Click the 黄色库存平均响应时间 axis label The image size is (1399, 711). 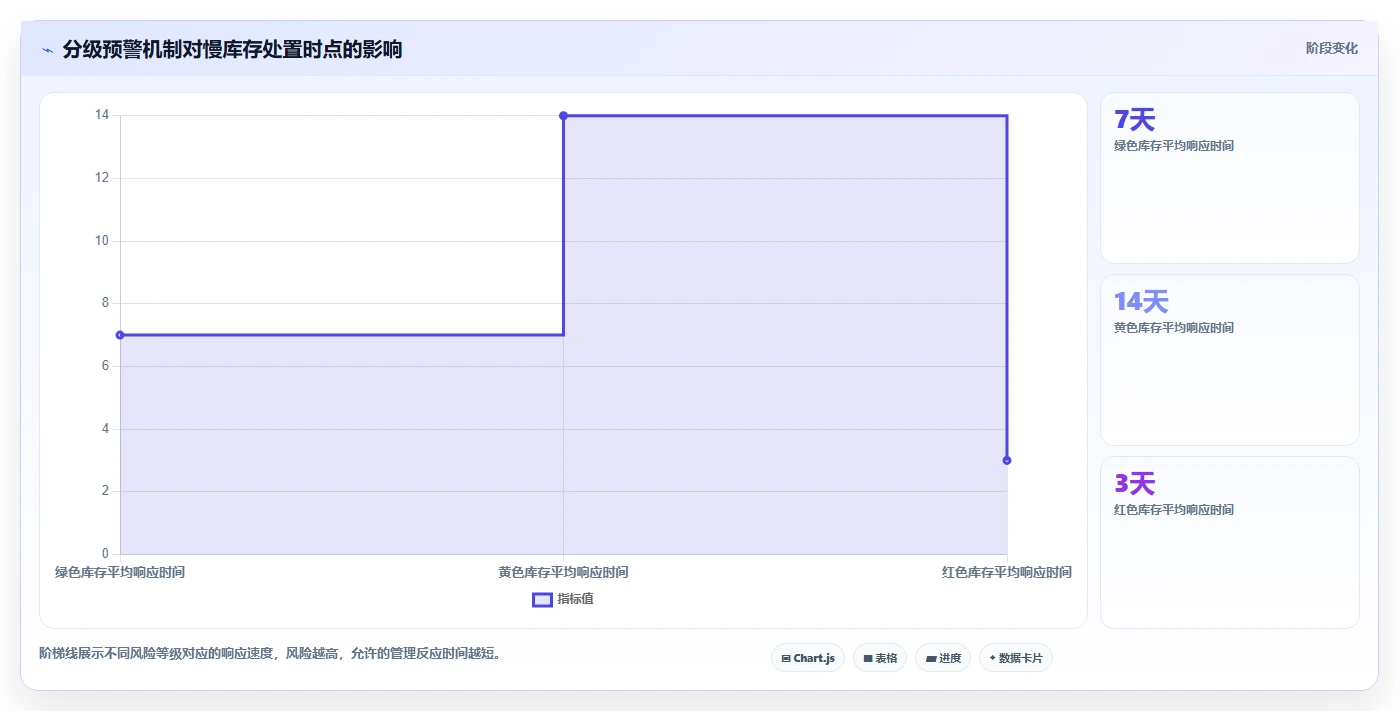[563, 573]
